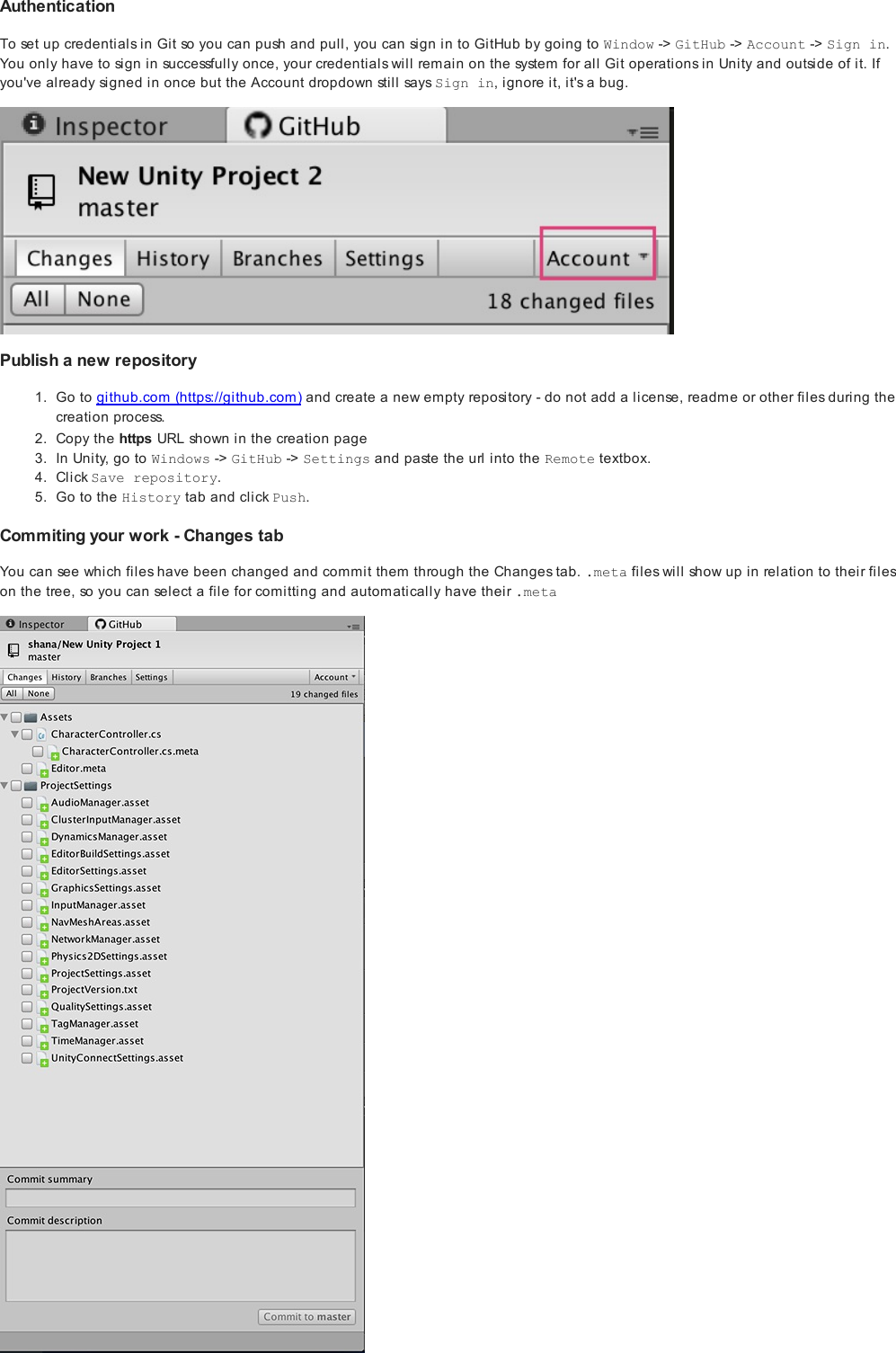Check the Assets folder checkbox
The height and width of the screenshot is (1353, 896).
(x=16, y=717)
